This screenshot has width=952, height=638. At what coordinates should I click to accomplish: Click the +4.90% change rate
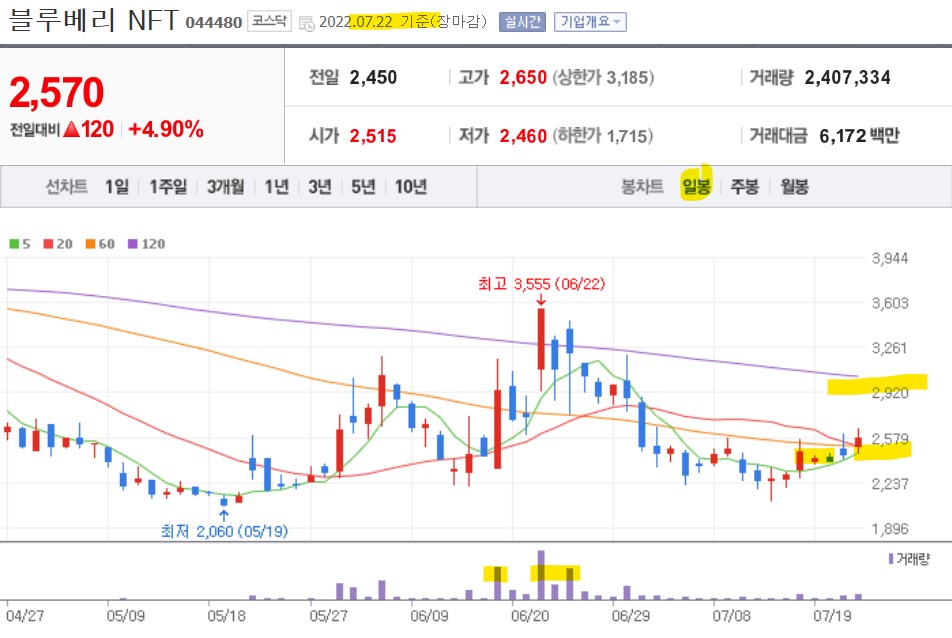coord(166,129)
